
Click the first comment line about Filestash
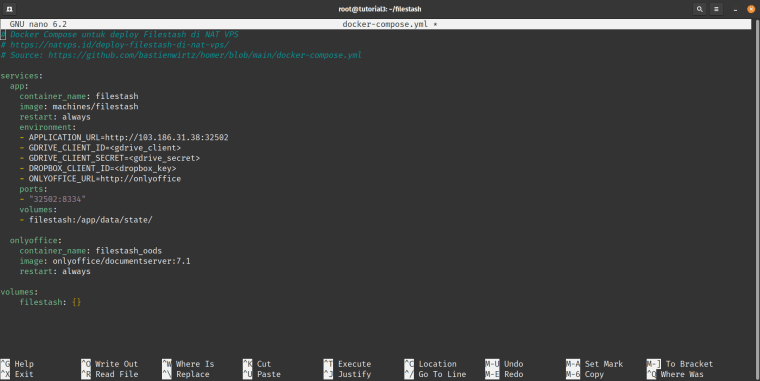coord(120,34)
